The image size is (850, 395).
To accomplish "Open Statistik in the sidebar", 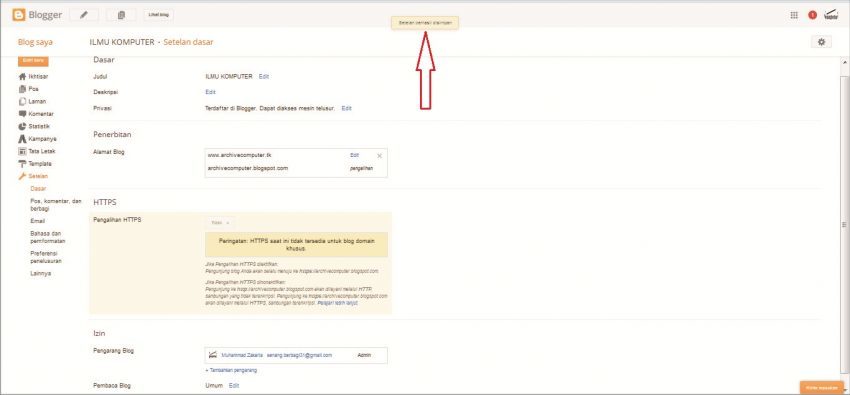I will (39, 126).
